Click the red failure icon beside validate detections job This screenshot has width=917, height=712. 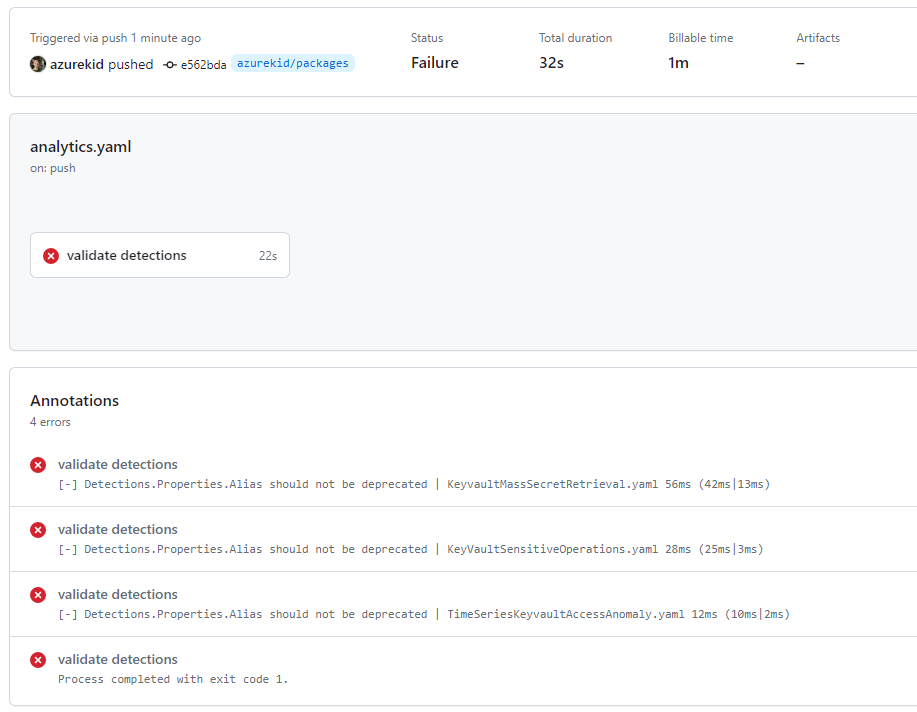(51, 255)
